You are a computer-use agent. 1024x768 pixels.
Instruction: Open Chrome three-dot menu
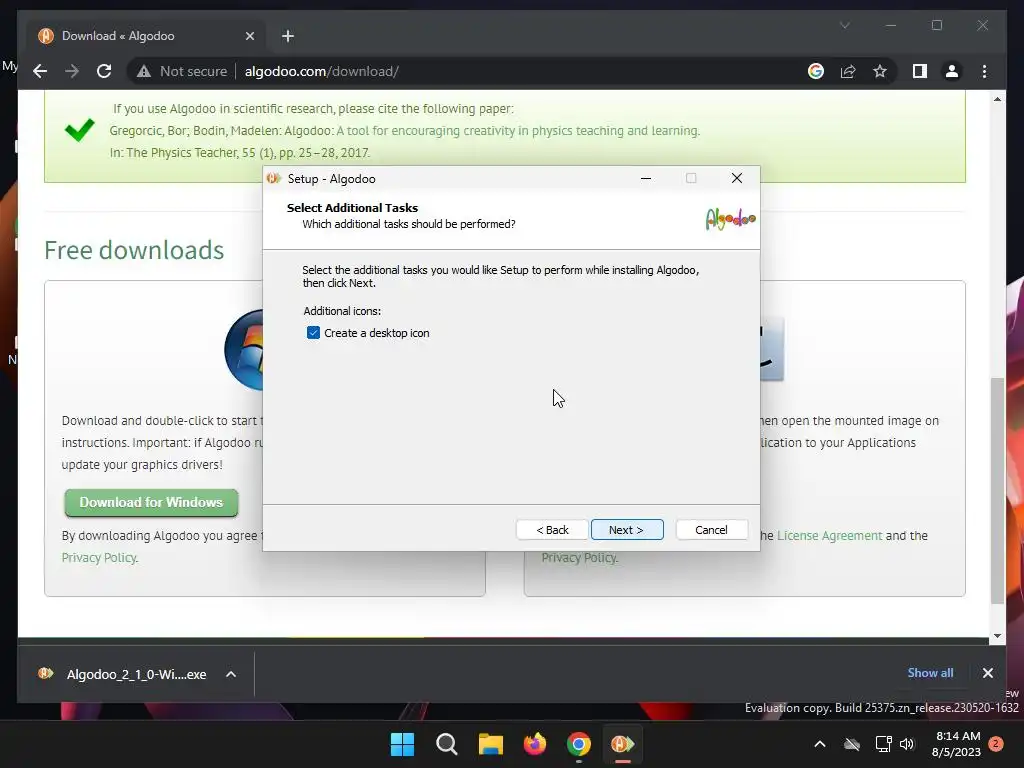click(x=984, y=71)
